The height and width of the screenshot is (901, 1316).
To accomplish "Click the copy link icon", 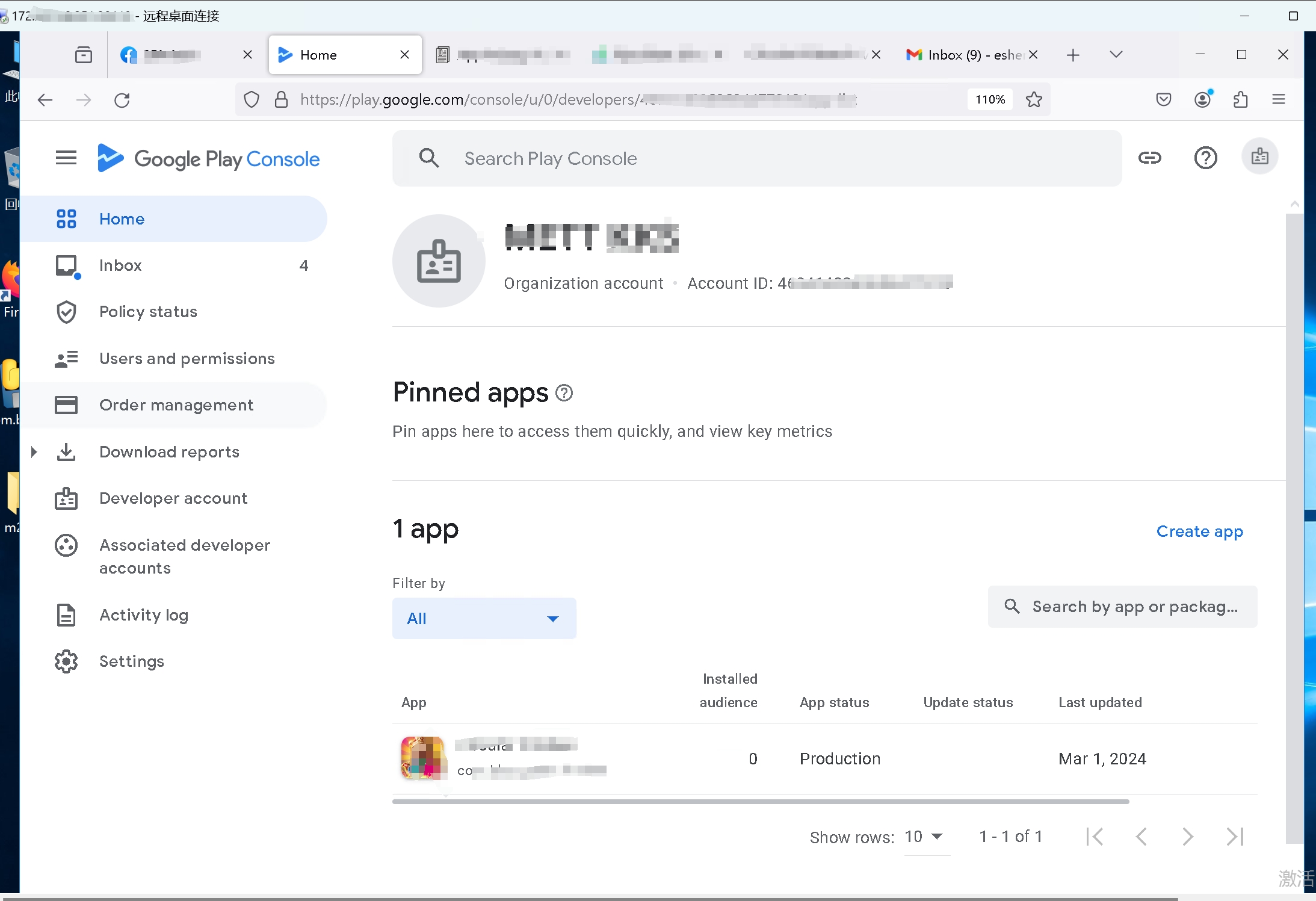I will [1149, 158].
